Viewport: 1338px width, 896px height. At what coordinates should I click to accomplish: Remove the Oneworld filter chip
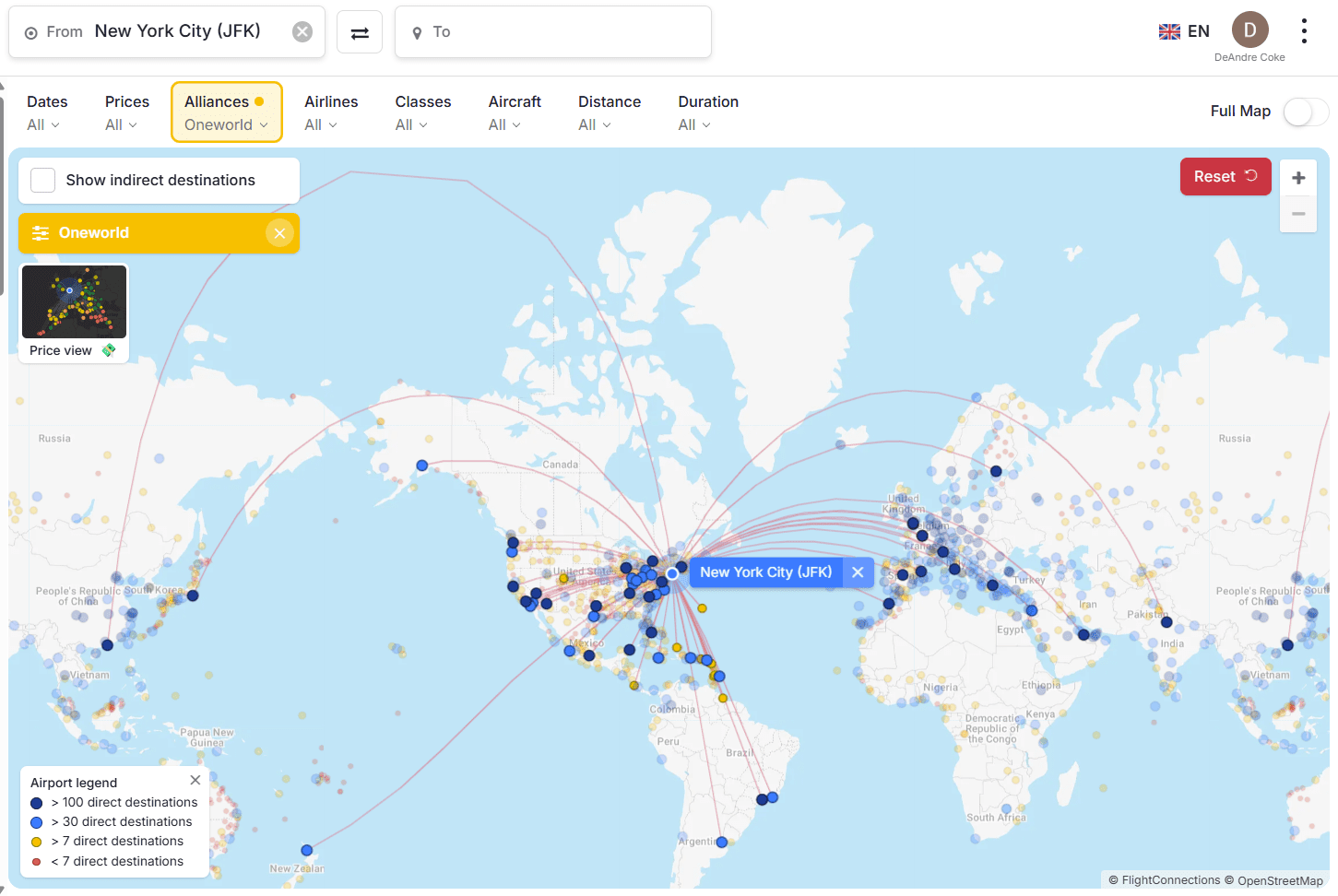pyautogui.click(x=279, y=232)
